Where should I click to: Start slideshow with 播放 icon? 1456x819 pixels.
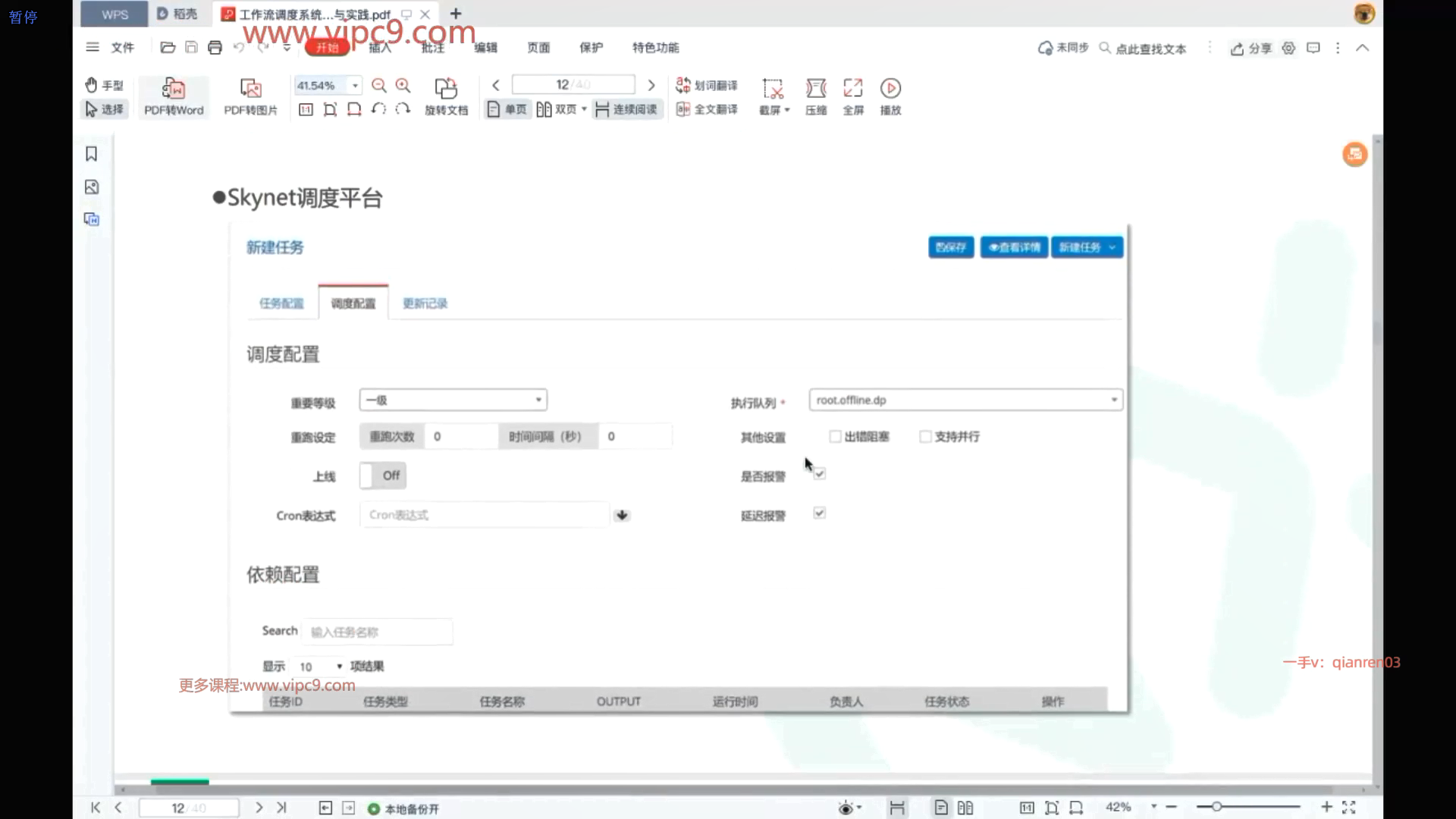click(x=890, y=89)
